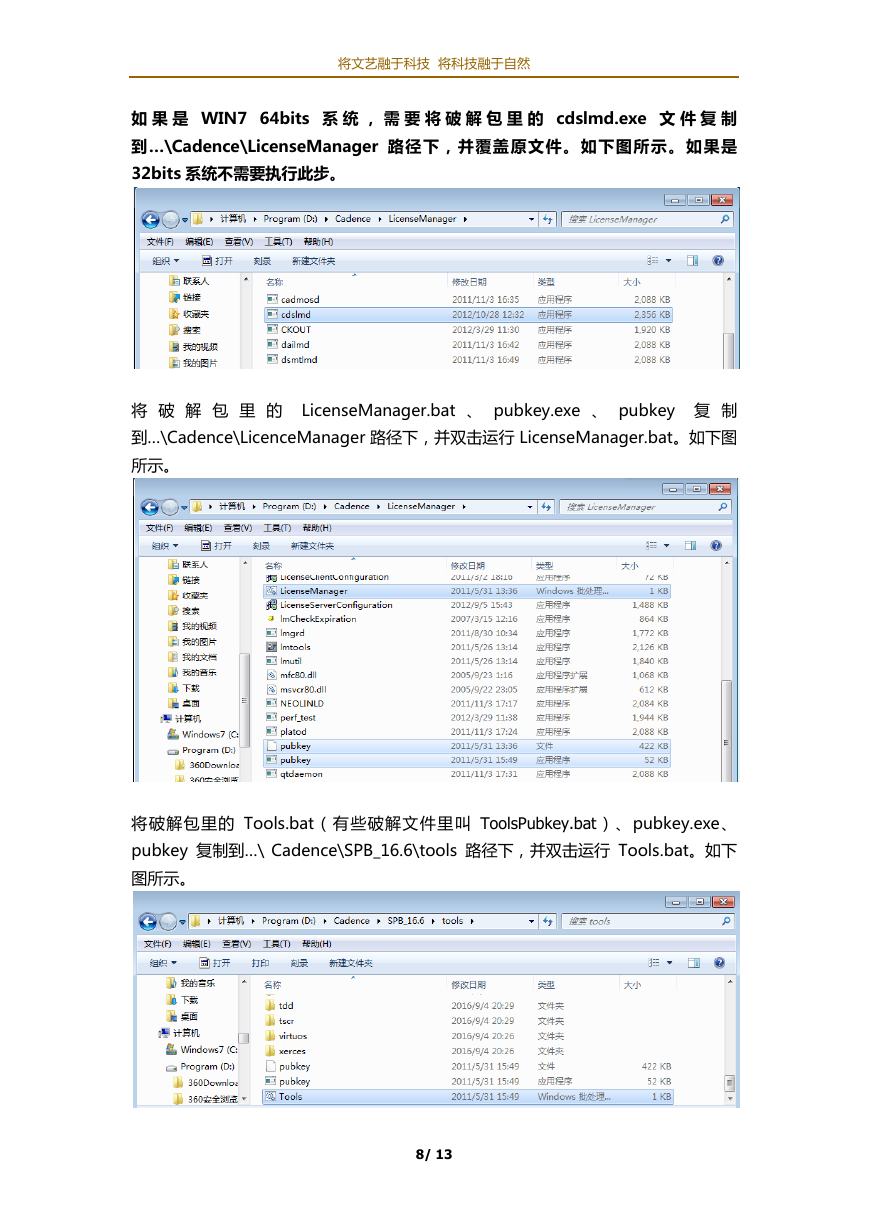Select the cadmosd file icon
The width and height of the screenshot is (869, 1228).
point(272,299)
